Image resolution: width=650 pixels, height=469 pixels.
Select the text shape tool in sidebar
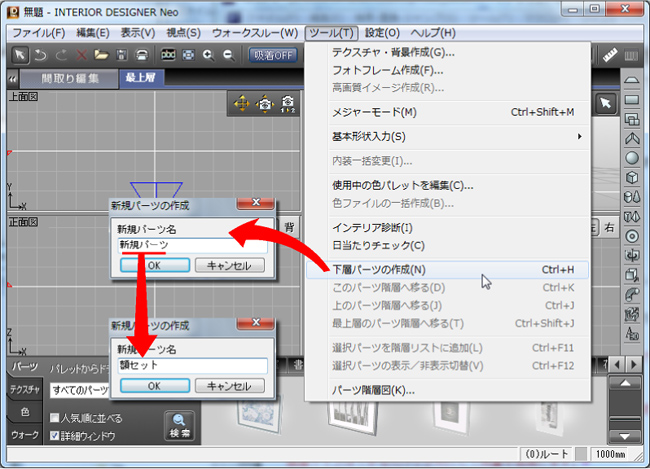pos(633,332)
